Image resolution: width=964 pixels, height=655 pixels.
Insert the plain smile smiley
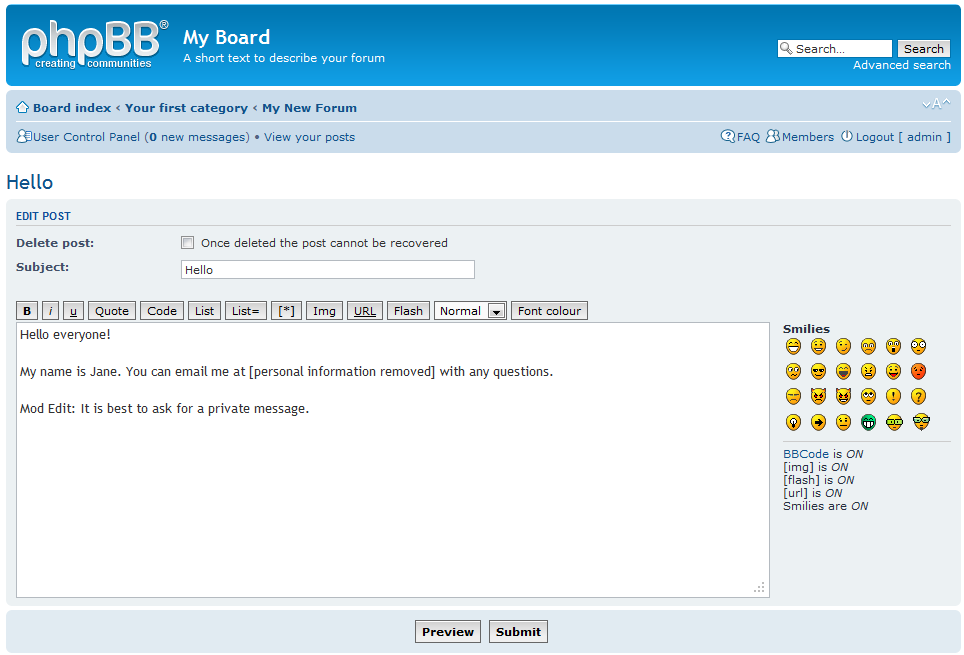[818, 346]
